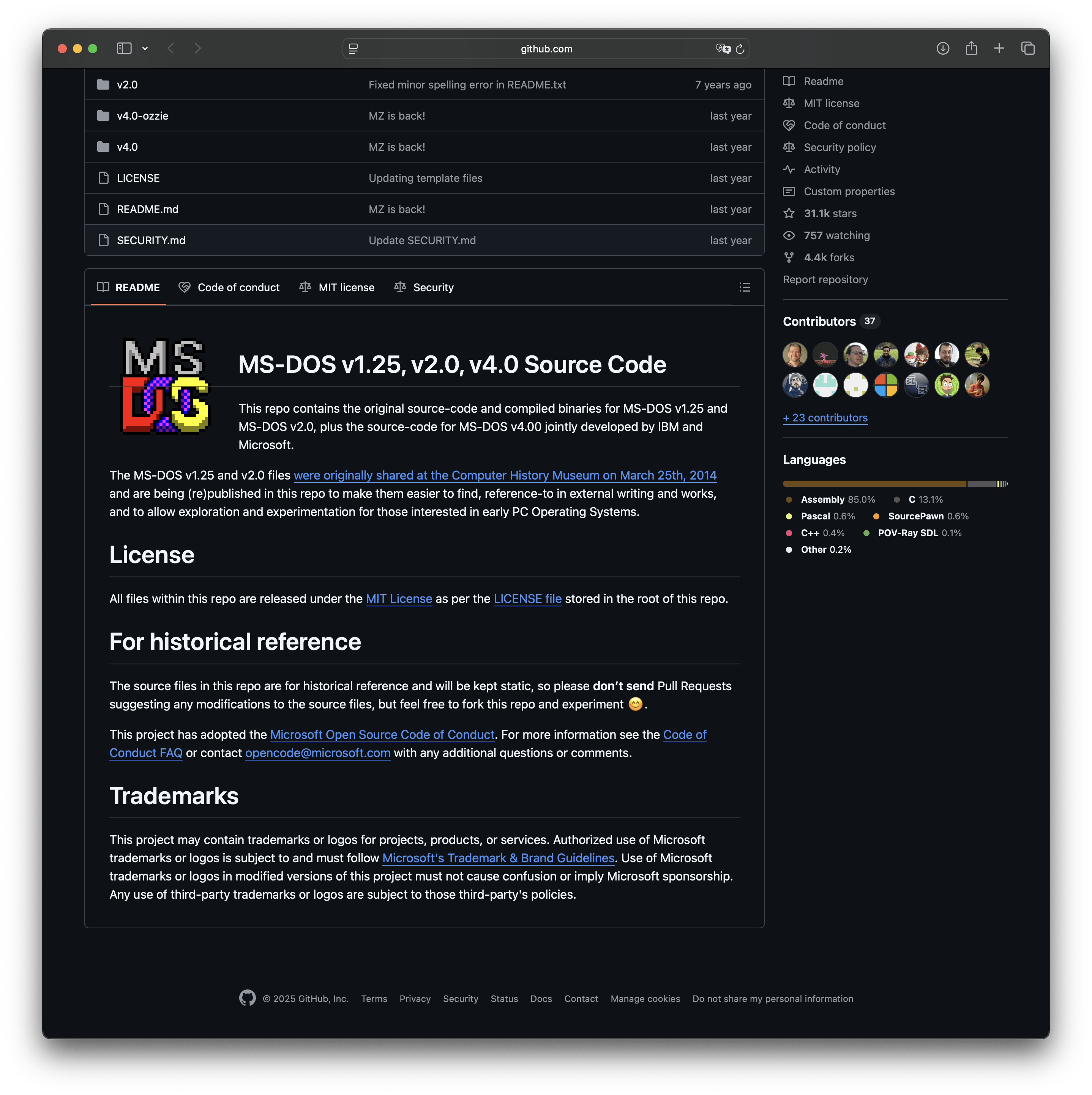Go forward with the right arrow
Viewport: 1092px width, 1095px height.
[197, 49]
